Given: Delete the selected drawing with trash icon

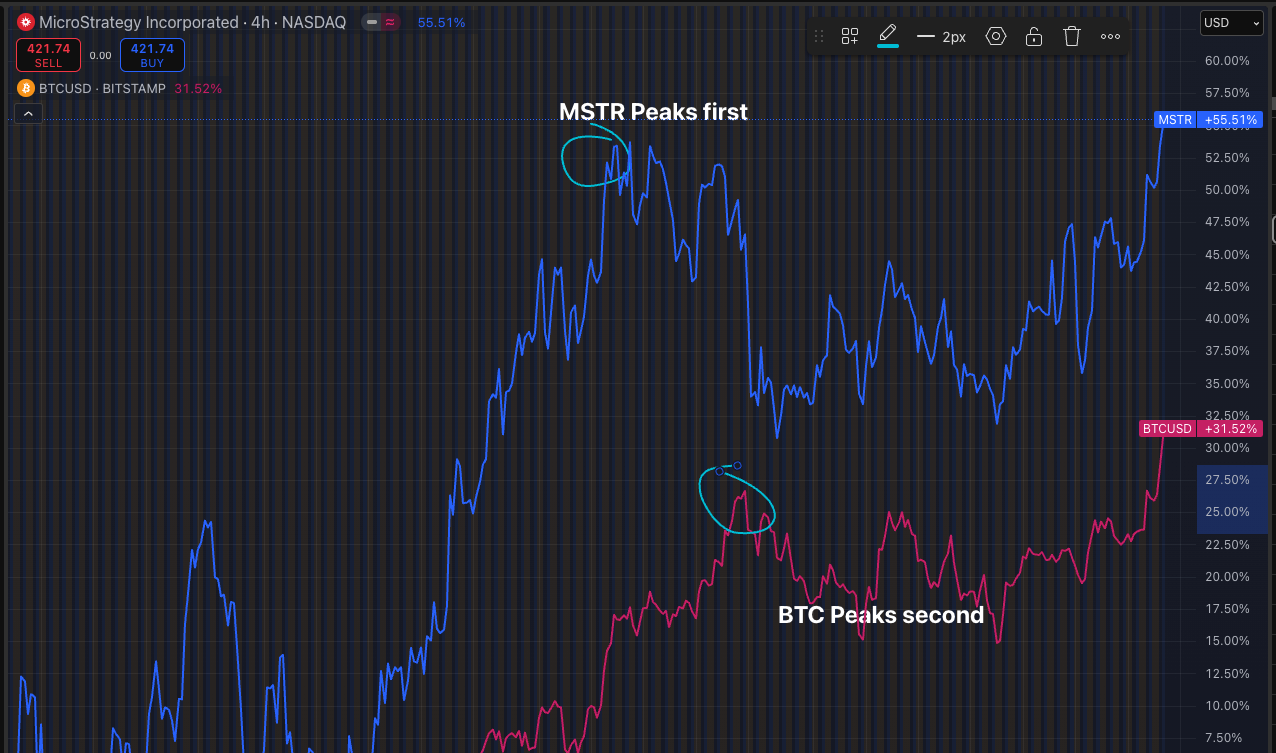Looking at the screenshot, I should pos(1072,37).
